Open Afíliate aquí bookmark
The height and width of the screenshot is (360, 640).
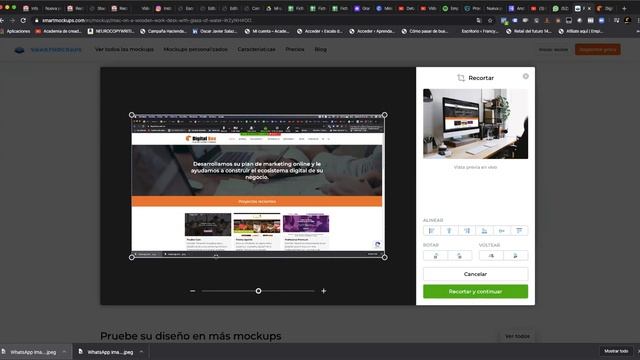[x=581, y=31]
